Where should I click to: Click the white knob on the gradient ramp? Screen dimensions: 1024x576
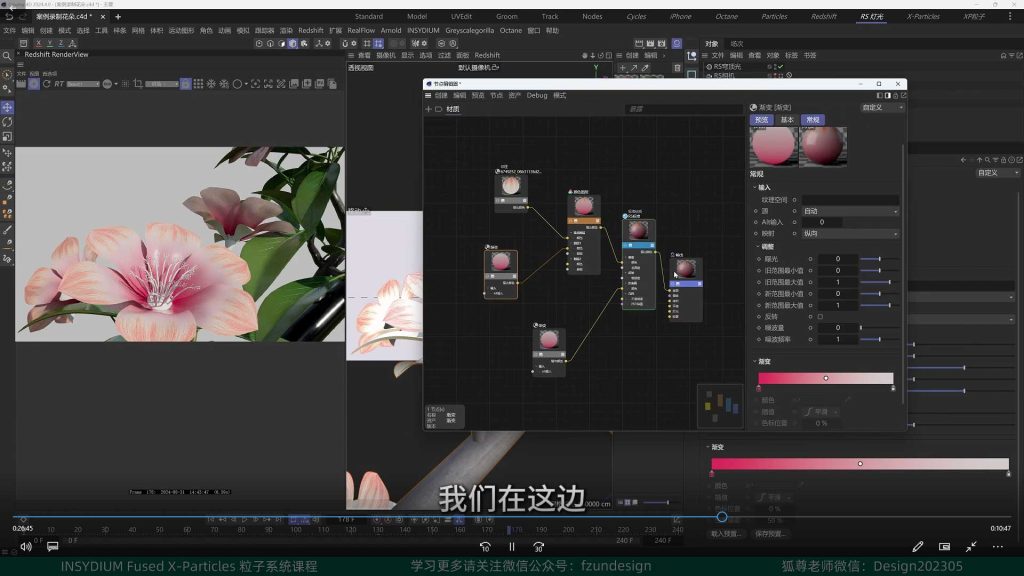[825, 378]
